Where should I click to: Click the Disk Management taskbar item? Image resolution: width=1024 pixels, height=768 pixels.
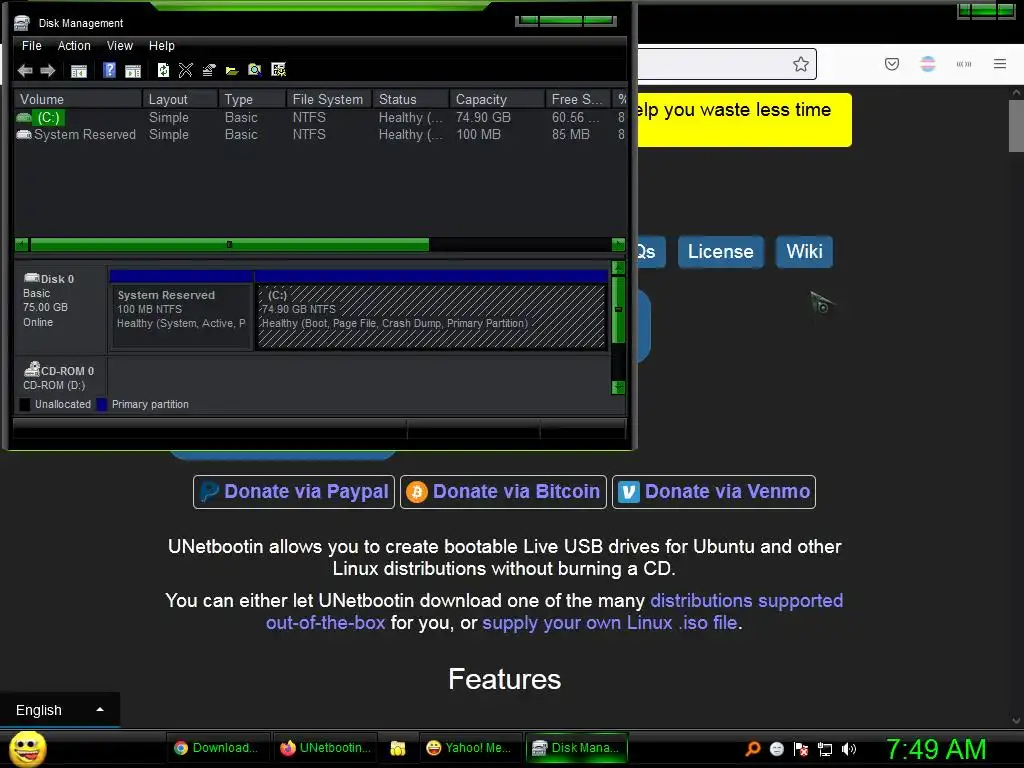577,748
